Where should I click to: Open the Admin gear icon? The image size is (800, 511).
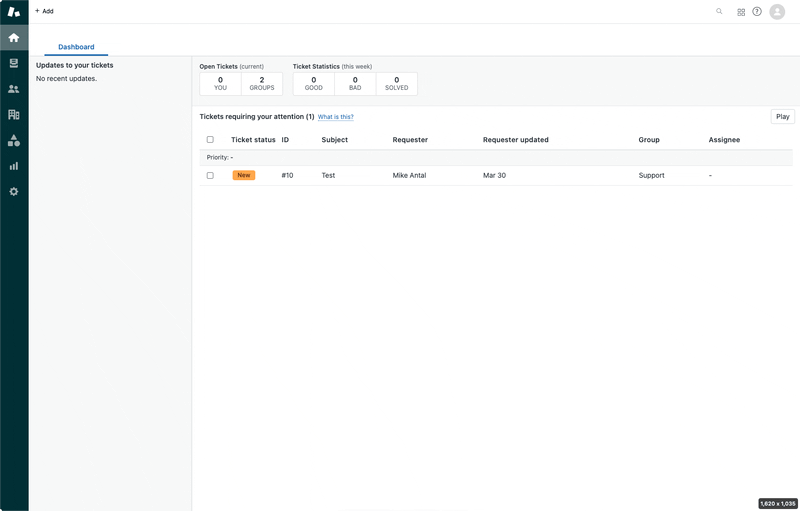(14, 192)
